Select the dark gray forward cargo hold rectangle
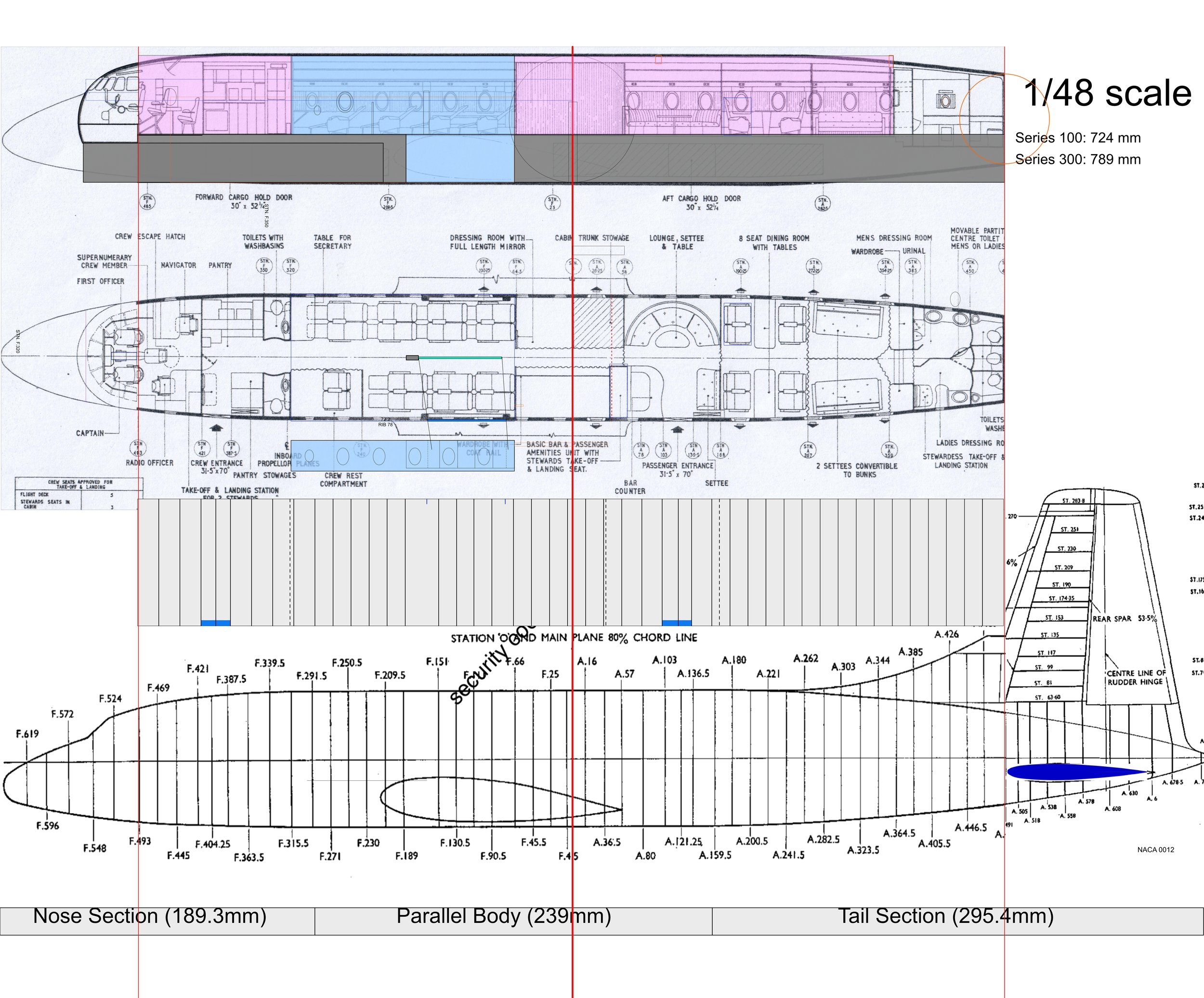Screen dimensions: 1204x998 coord(233,163)
